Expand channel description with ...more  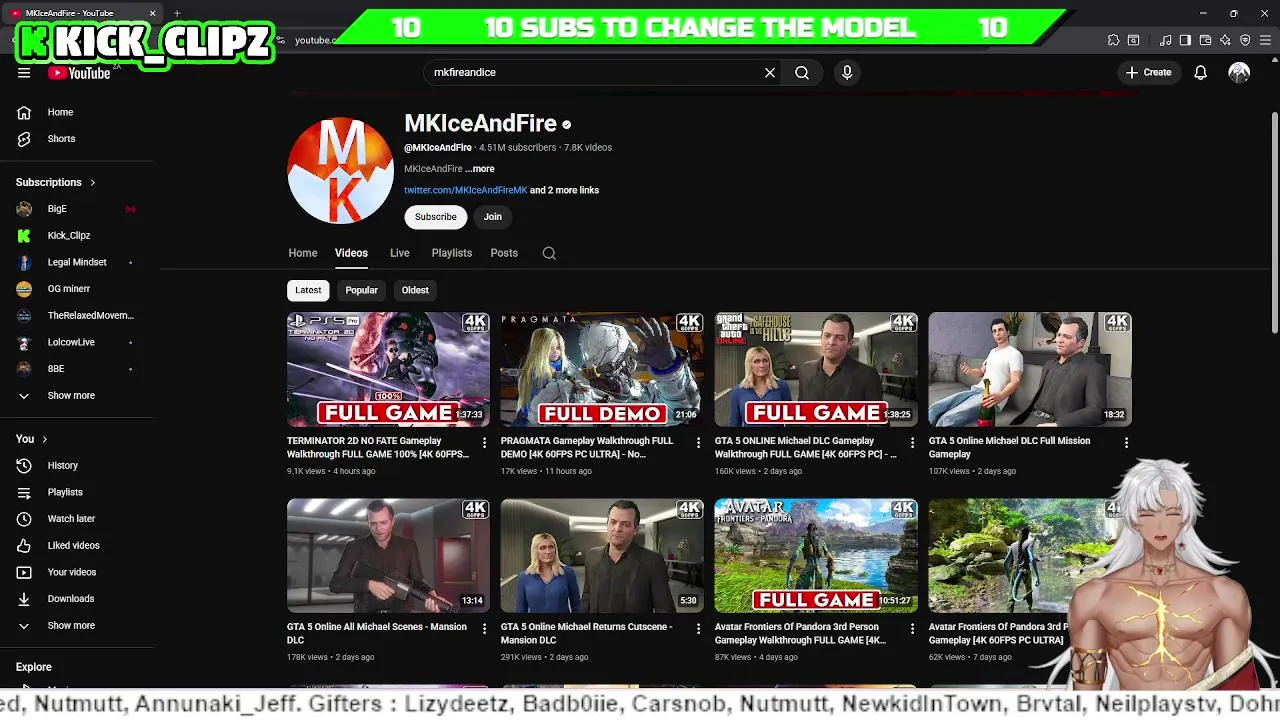pos(480,169)
